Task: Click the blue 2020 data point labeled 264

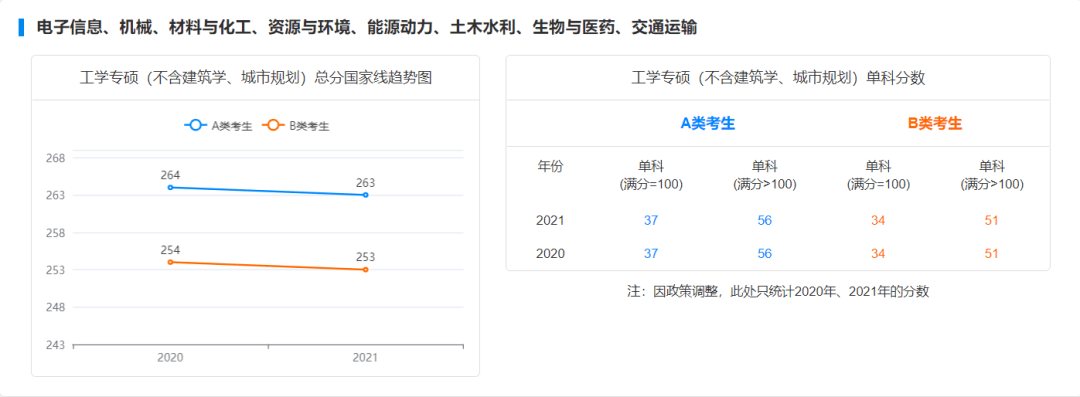Action: click(170, 187)
